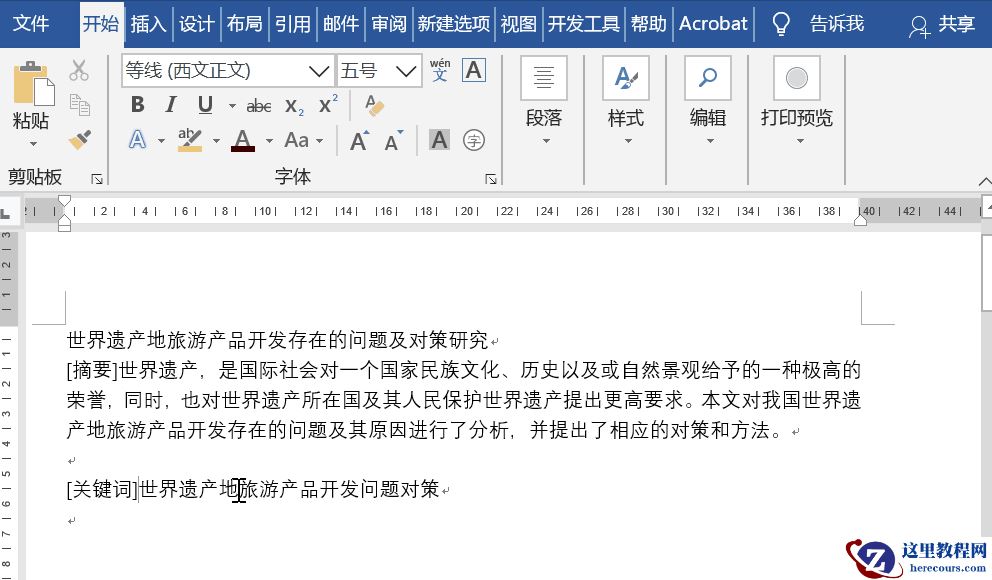Clear all formatting with eraser icon
Image resolution: width=992 pixels, height=580 pixels.
[375, 105]
